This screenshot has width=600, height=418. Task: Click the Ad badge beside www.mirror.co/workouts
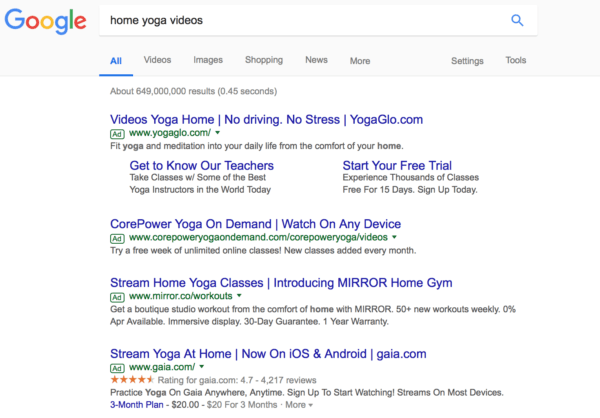(117, 297)
